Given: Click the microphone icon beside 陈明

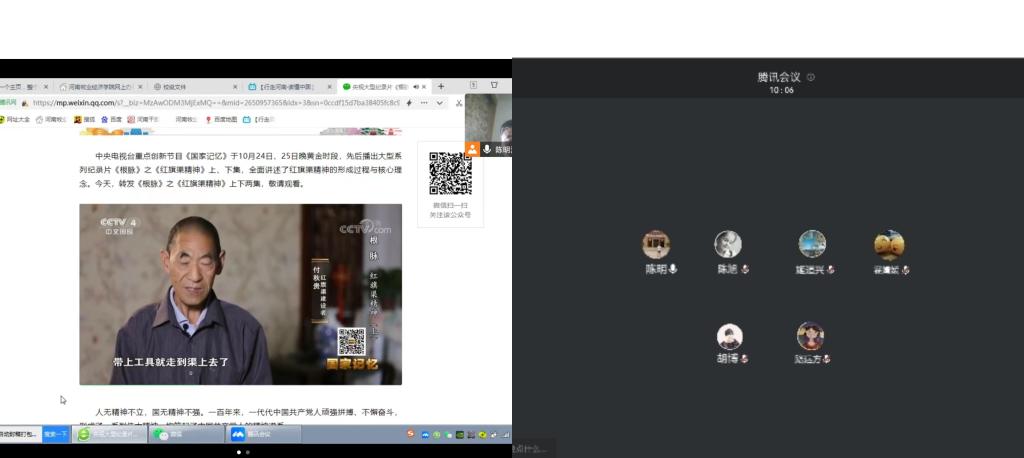Looking at the screenshot, I should click(673, 269).
